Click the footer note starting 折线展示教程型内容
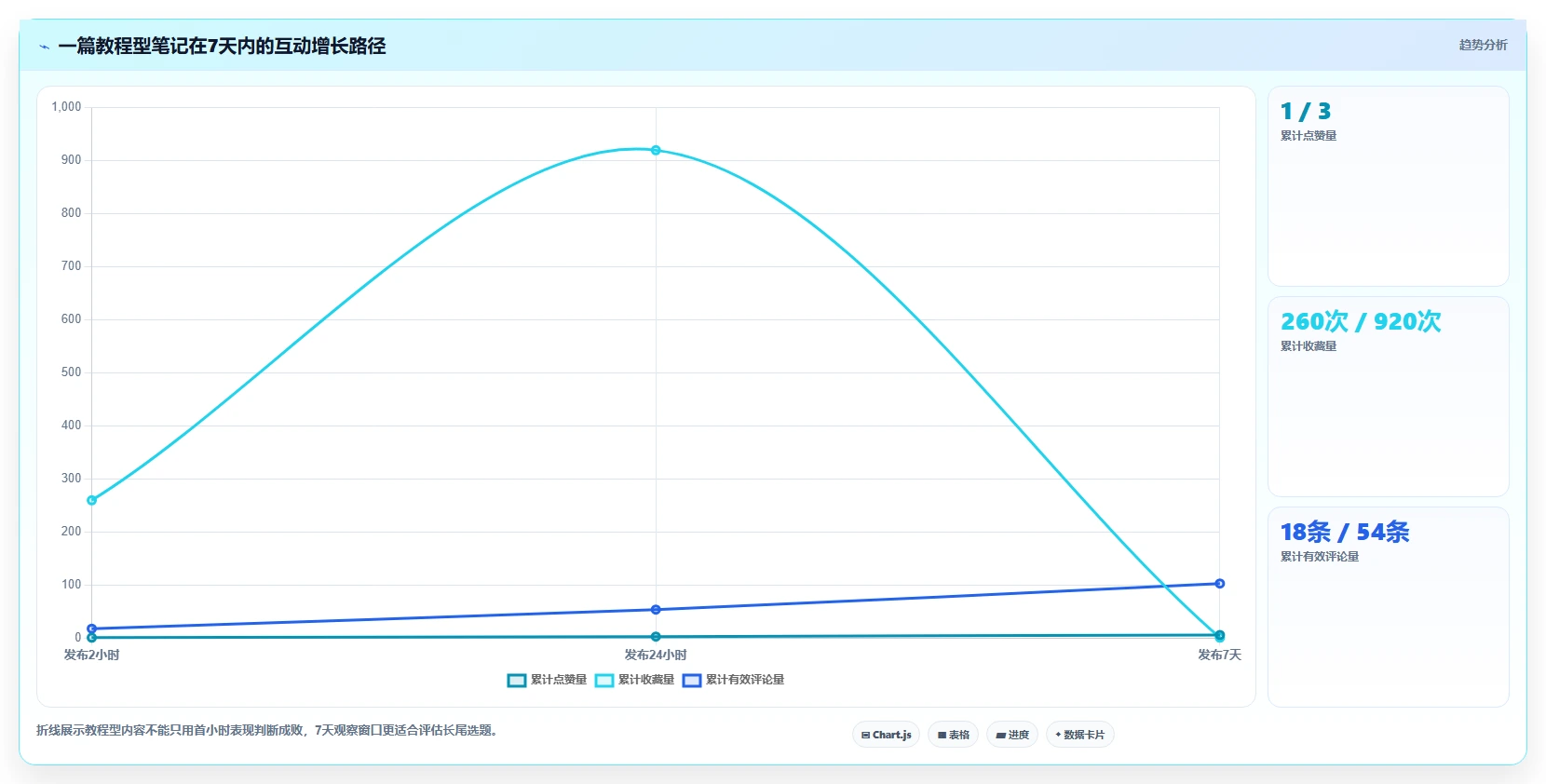This screenshot has height=784, width=1546. click(x=269, y=731)
